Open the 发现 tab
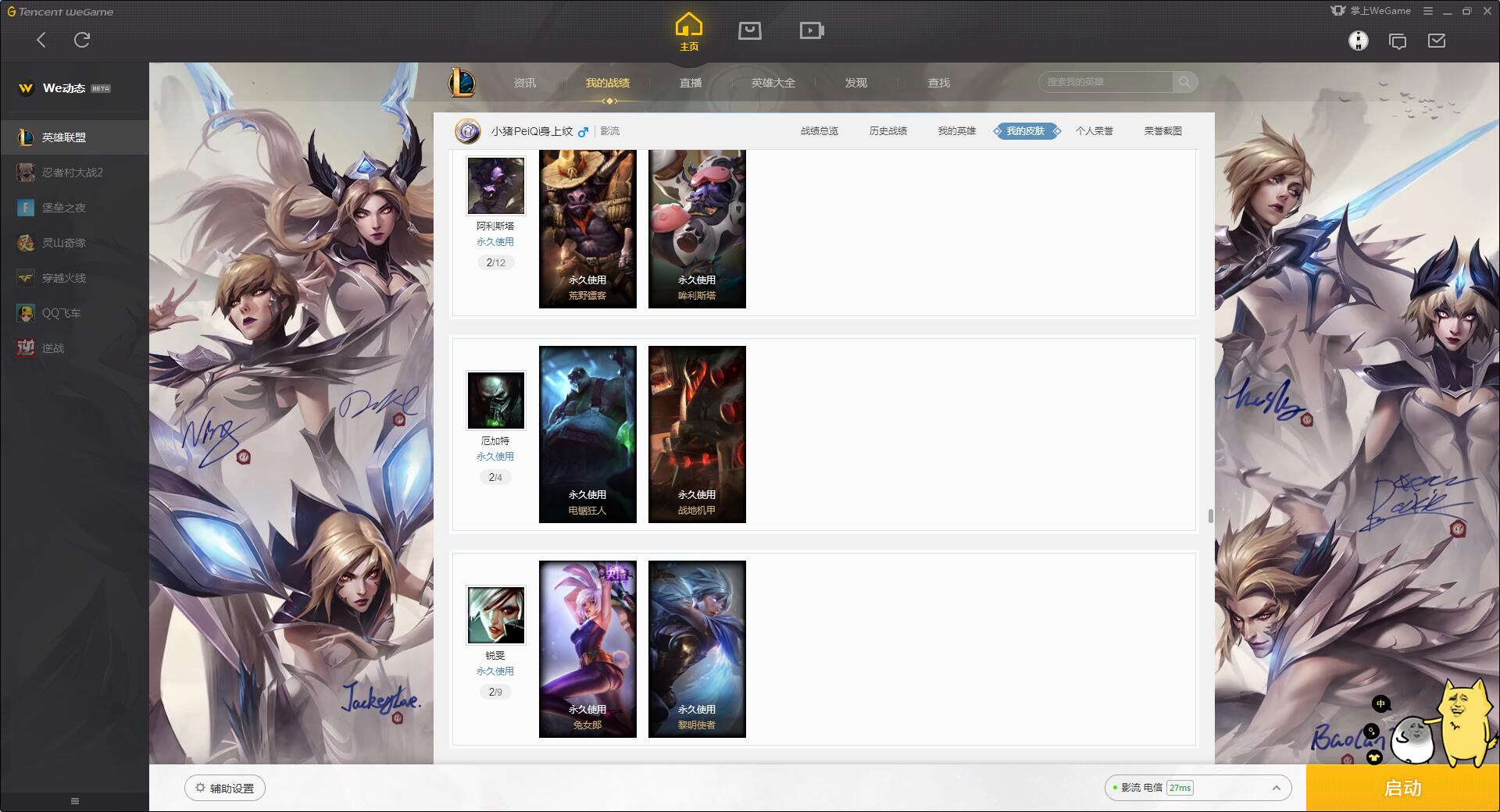The width and height of the screenshot is (1500, 812). [856, 83]
